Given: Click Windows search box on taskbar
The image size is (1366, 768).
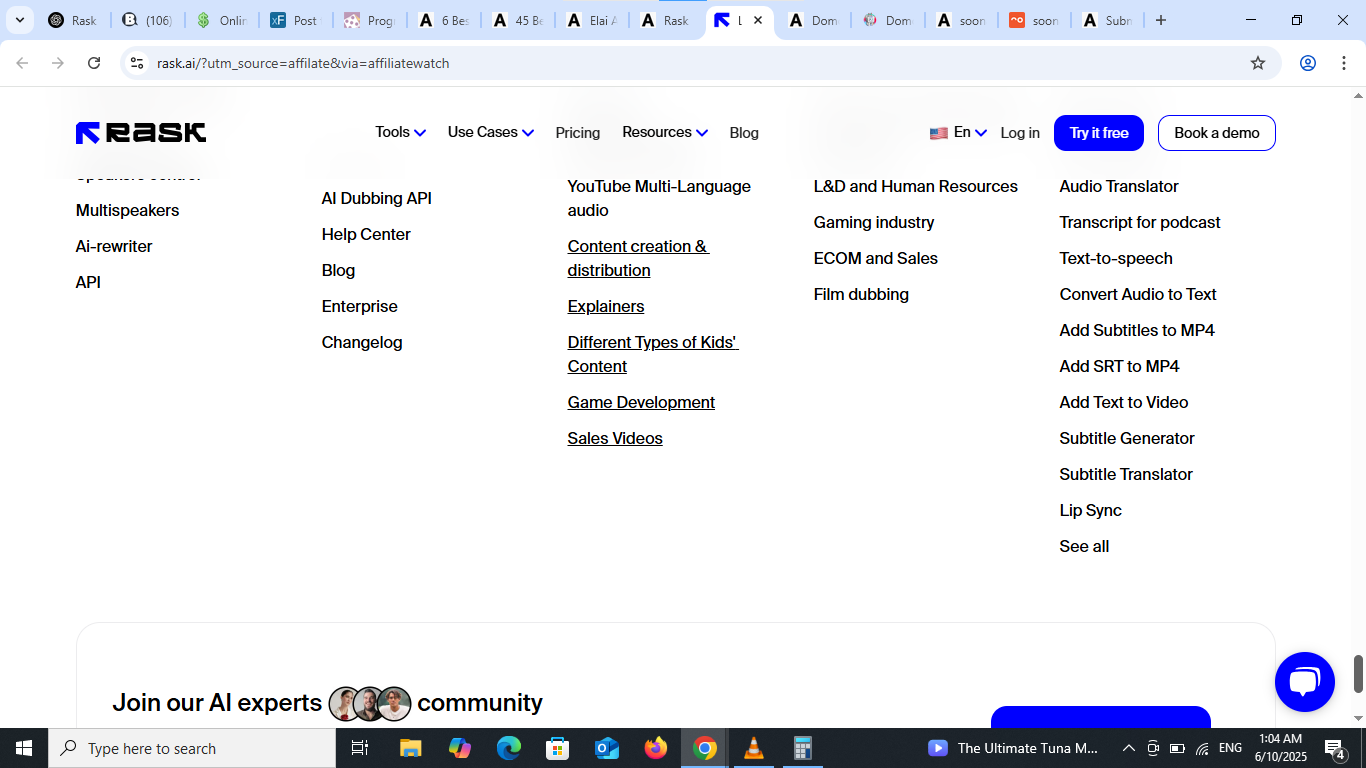Looking at the screenshot, I should point(192,748).
